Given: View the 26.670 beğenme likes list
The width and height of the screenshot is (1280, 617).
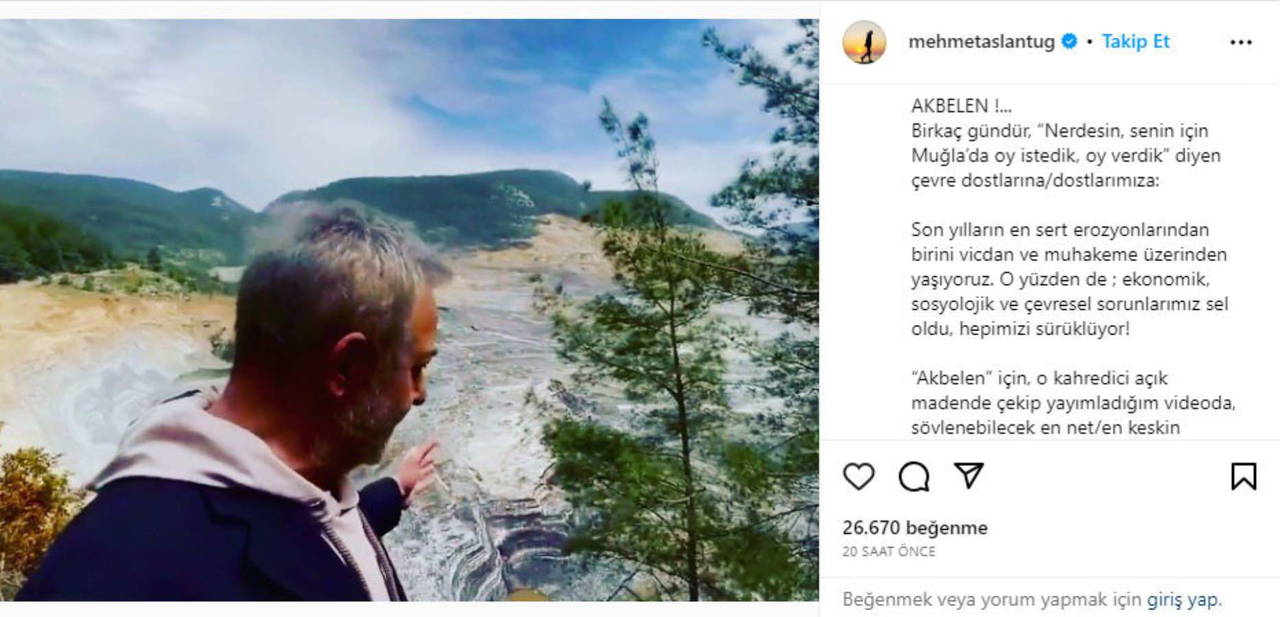Looking at the screenshot, I should click(914, 528).
